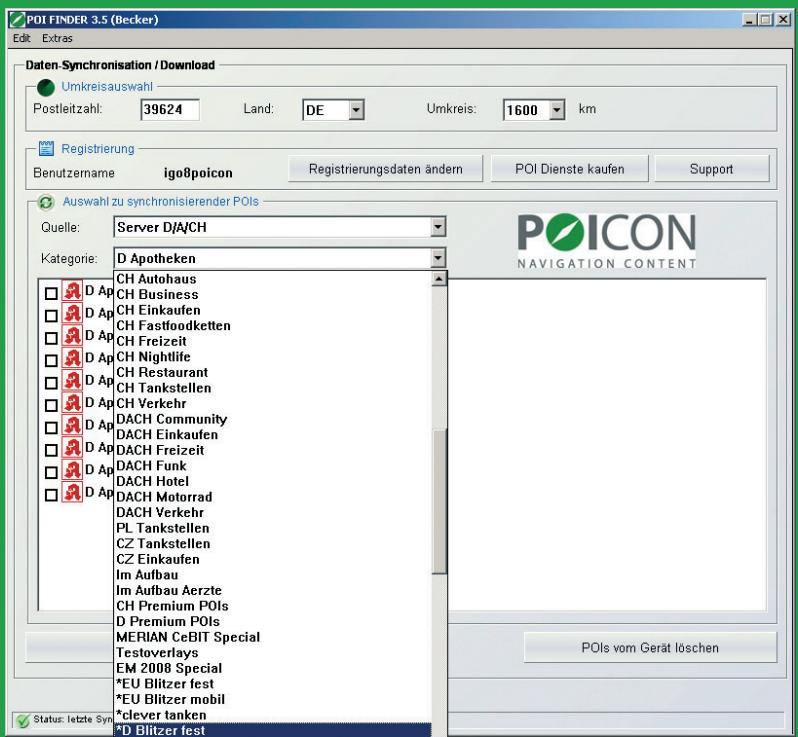The image size is (798, 737).
Task: Click the Support button
Action: click(x=711, y=169)
